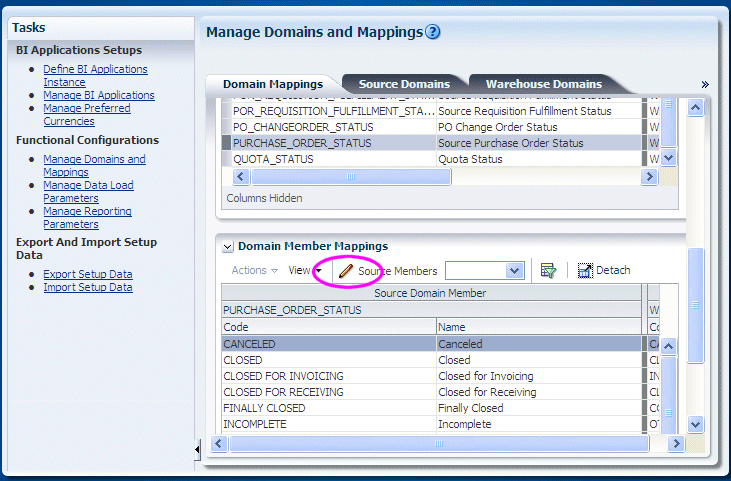Click the Closed for Invoicing name cell
The height and width of the screenshot is (481, 731).
point(538,376)
